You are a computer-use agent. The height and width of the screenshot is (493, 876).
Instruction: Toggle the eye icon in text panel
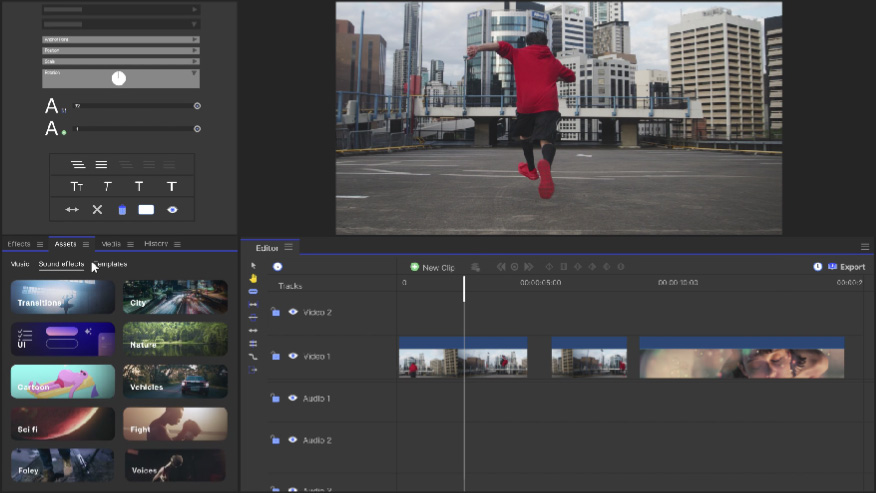click(172, 210)
